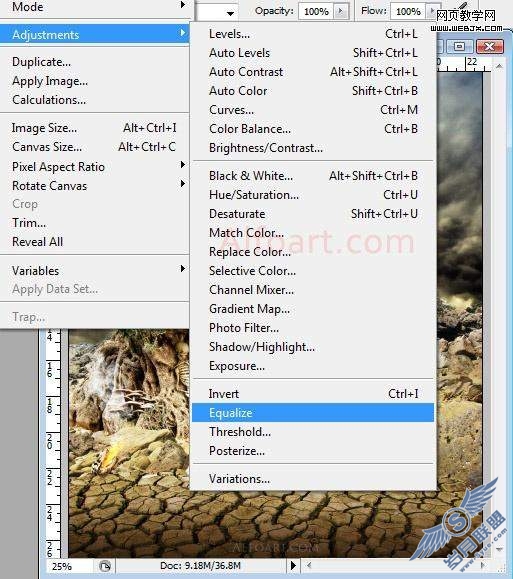Click the horizontal scrollbar left arrow
Image resolution: width=513 pixels, height=579 pixels.
(x=309, y=565)
